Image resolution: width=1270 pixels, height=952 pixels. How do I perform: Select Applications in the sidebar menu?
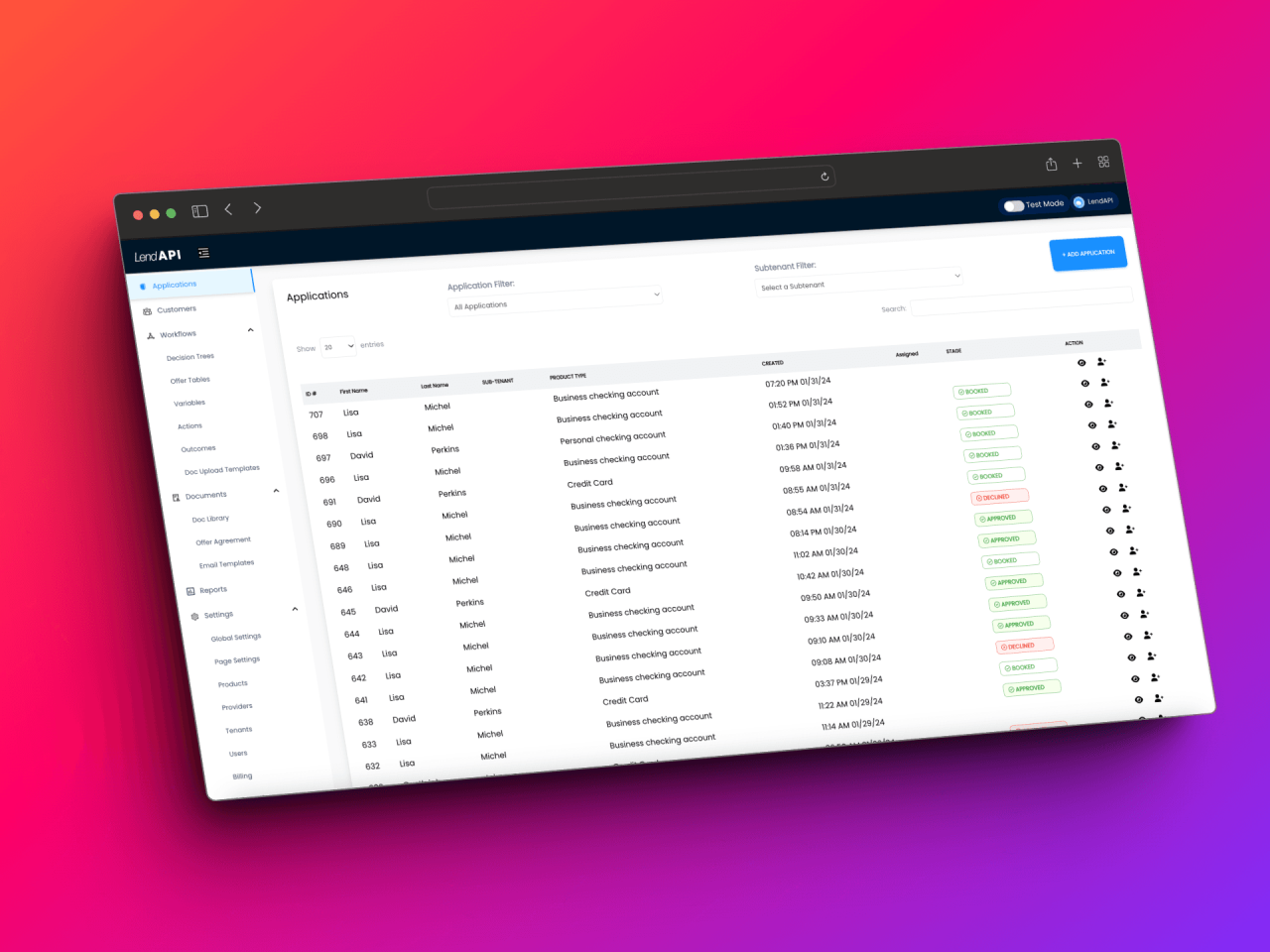tap(175, 285)
